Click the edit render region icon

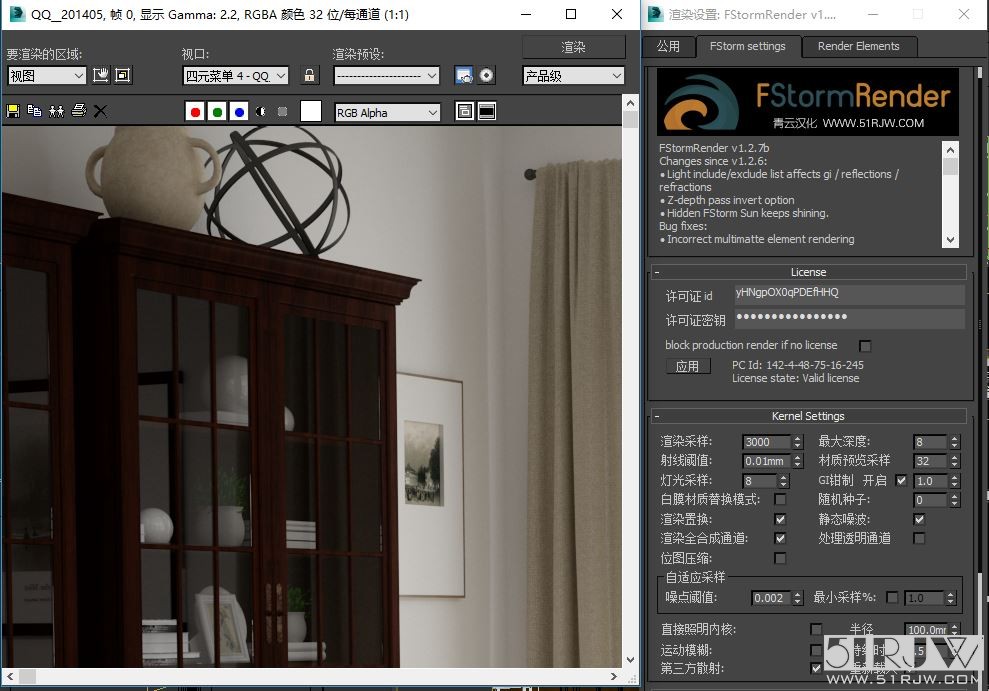[x=101, y=76]
